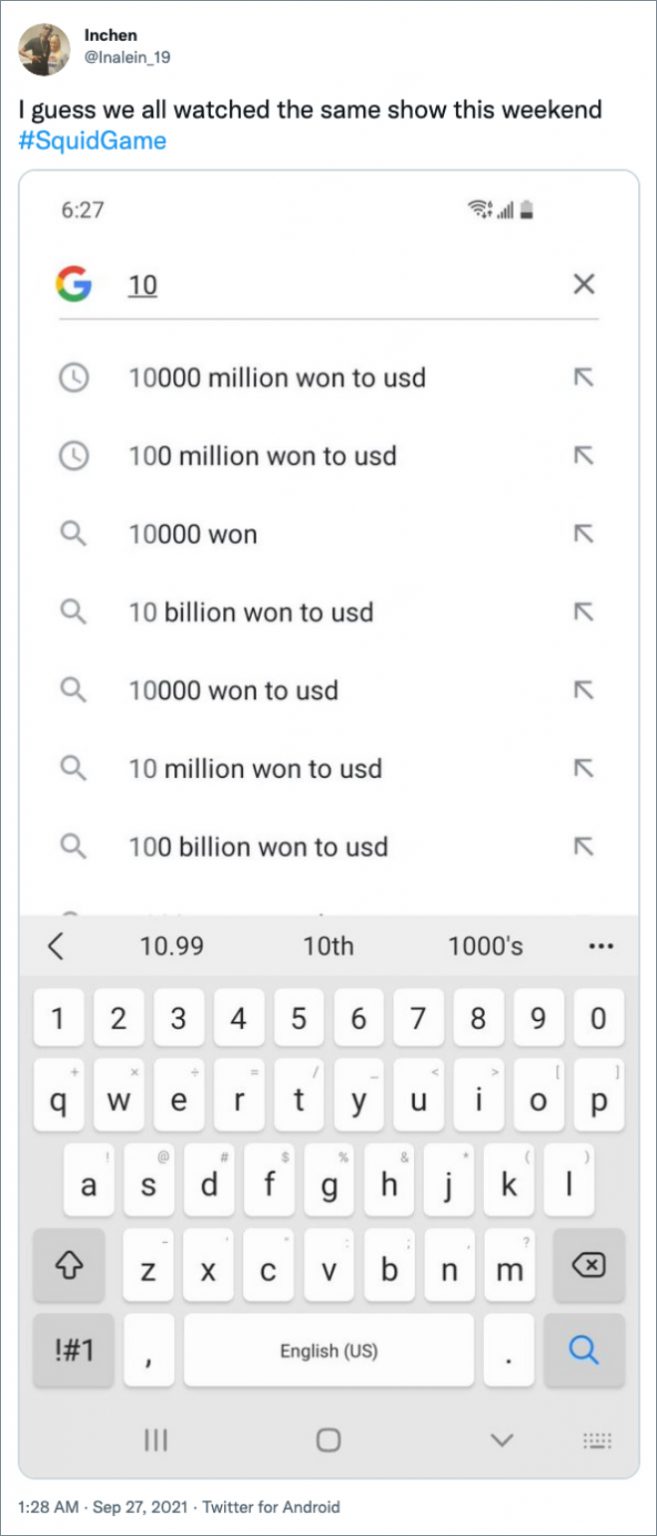
Task: Open Android recent apps navigation icon
Action: pyautogui.click(x=155, y=1440)
